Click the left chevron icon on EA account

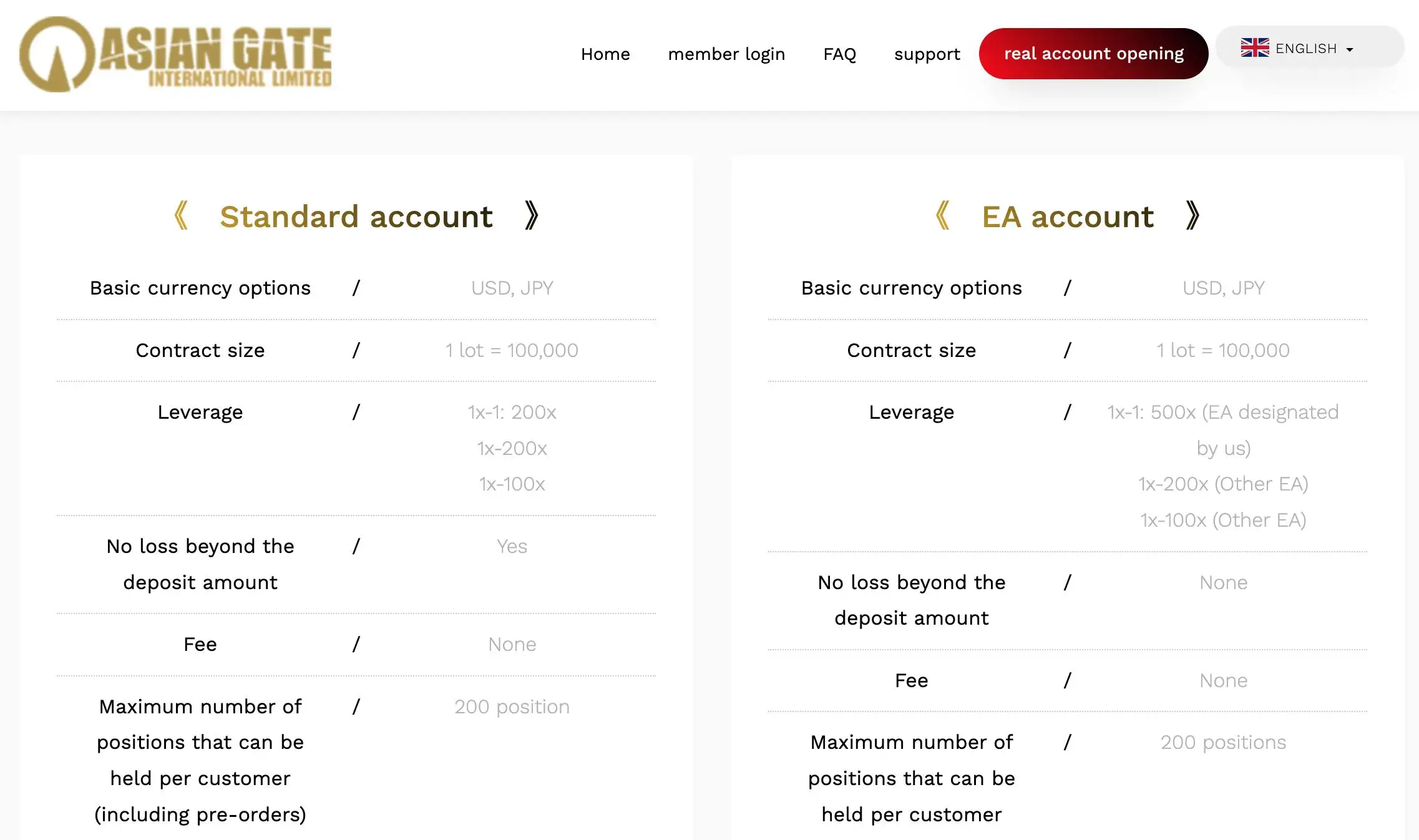pyautogui.click(x=940, y=217)
